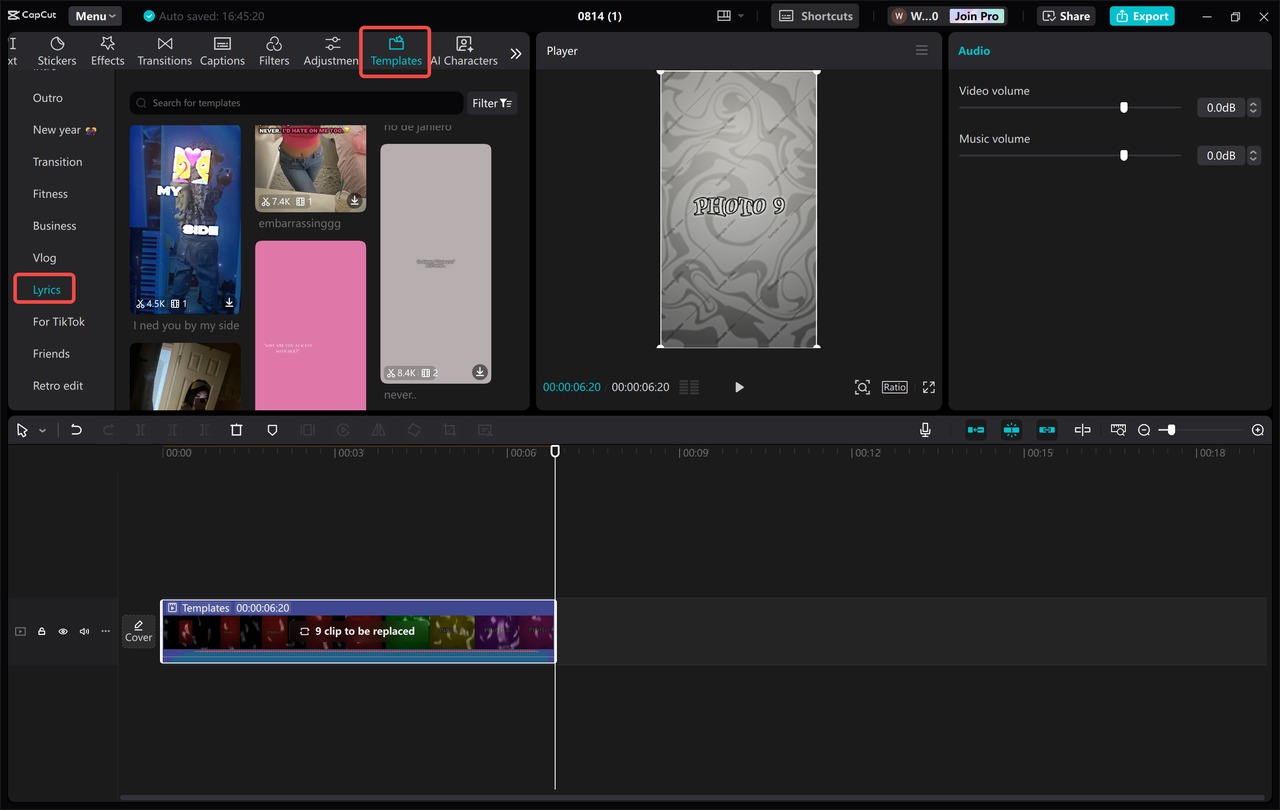Open the Filter dropdown for templates
This screenshot has height=810, width=1280.
492,103
